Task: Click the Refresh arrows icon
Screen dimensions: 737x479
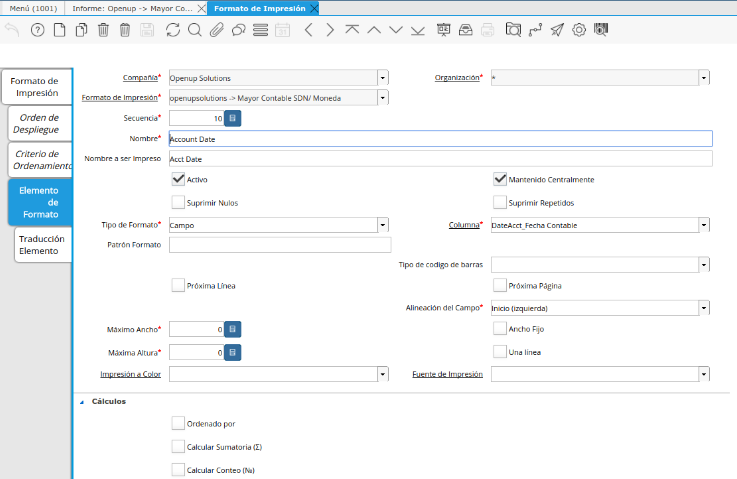Action: (174, 30)
